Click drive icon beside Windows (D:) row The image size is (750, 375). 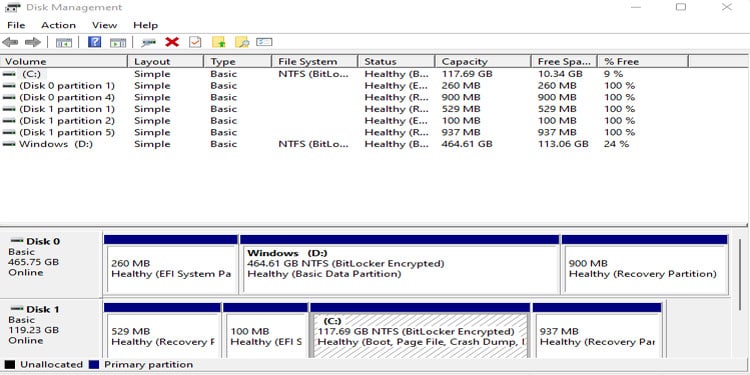click(x=9, y=144)
